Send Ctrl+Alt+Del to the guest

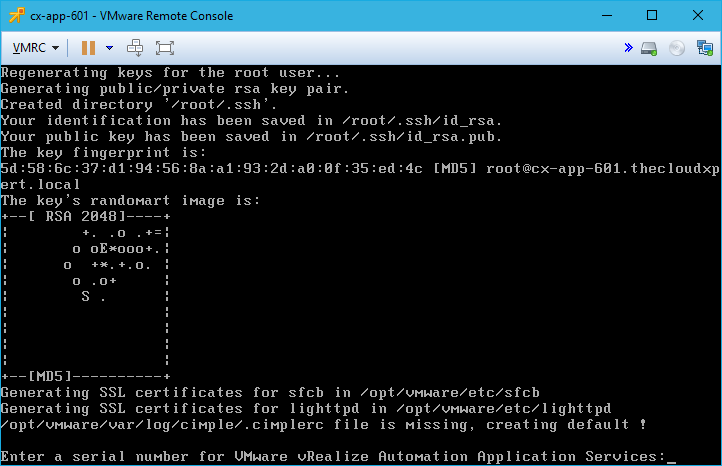(136, 47)
